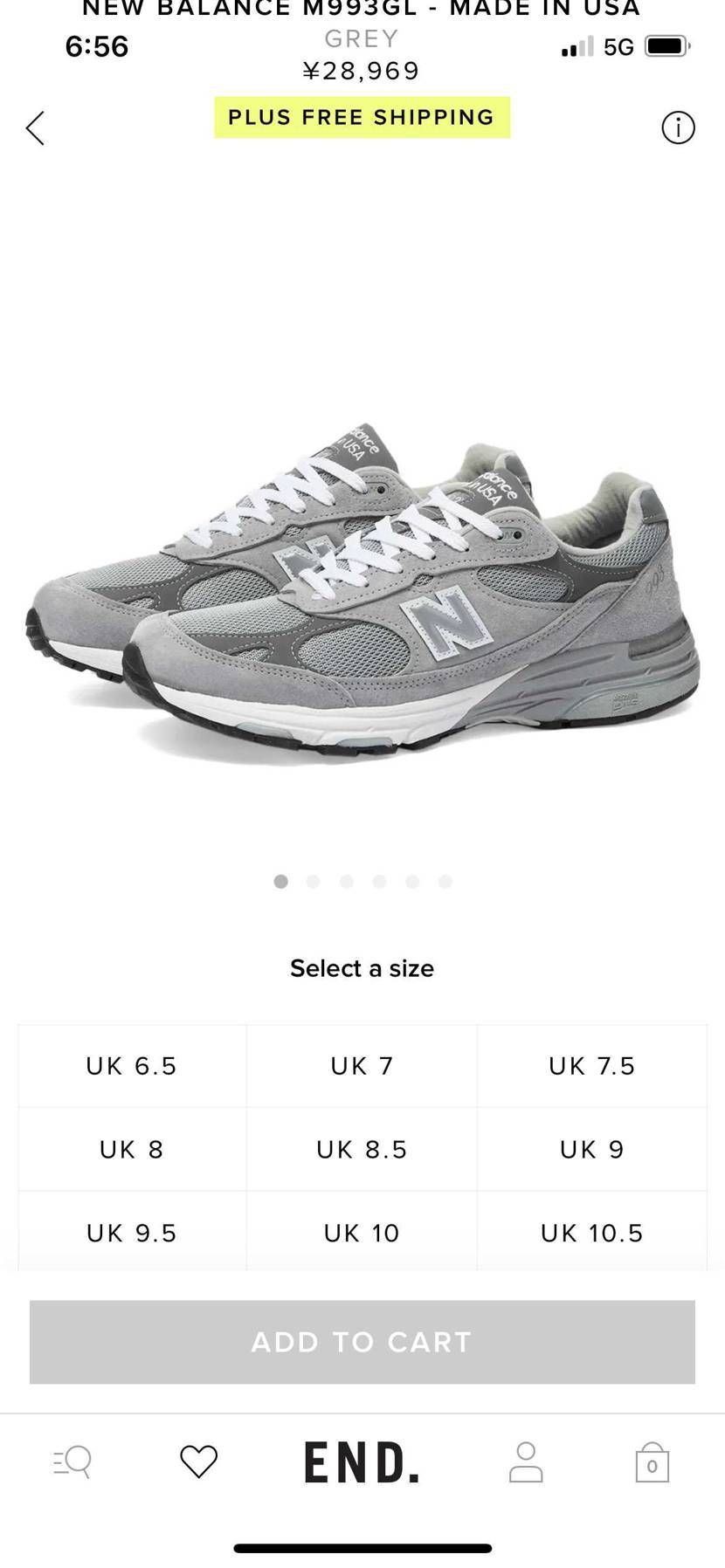Select size UK 7
Screen dimensions: 725x1568
pyautogui.click(x=362, y=1066)
